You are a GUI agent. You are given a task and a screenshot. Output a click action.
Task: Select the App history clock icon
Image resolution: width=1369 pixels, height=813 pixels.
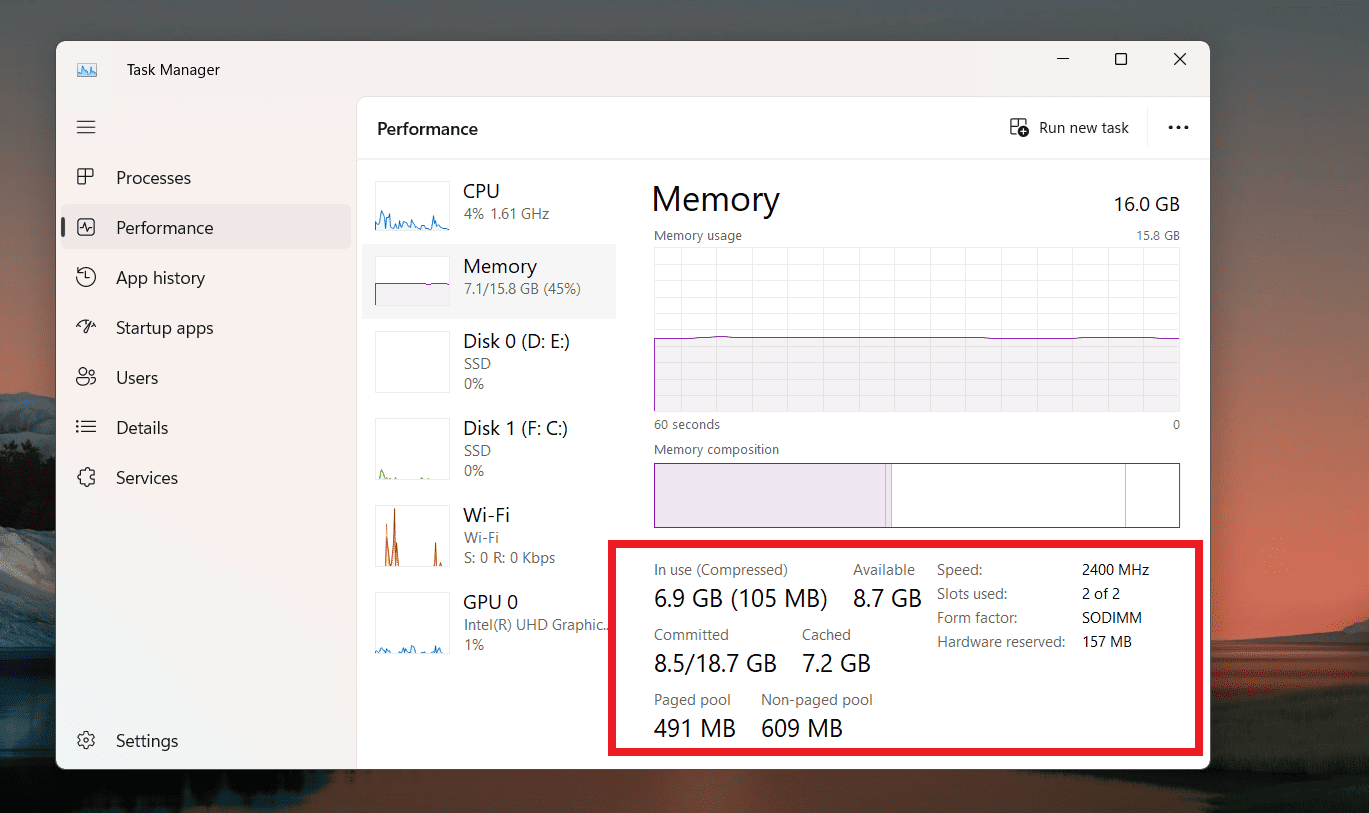coord(86,277)
